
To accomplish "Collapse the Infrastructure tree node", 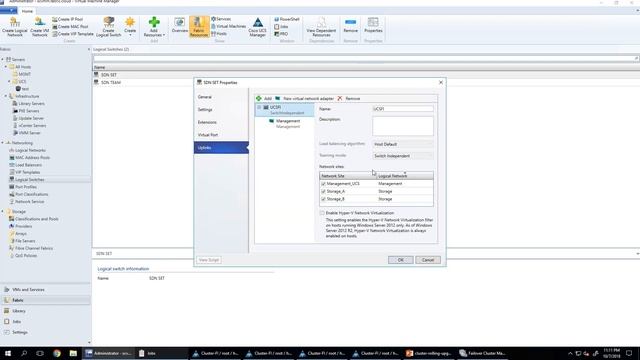I will 6,96.
